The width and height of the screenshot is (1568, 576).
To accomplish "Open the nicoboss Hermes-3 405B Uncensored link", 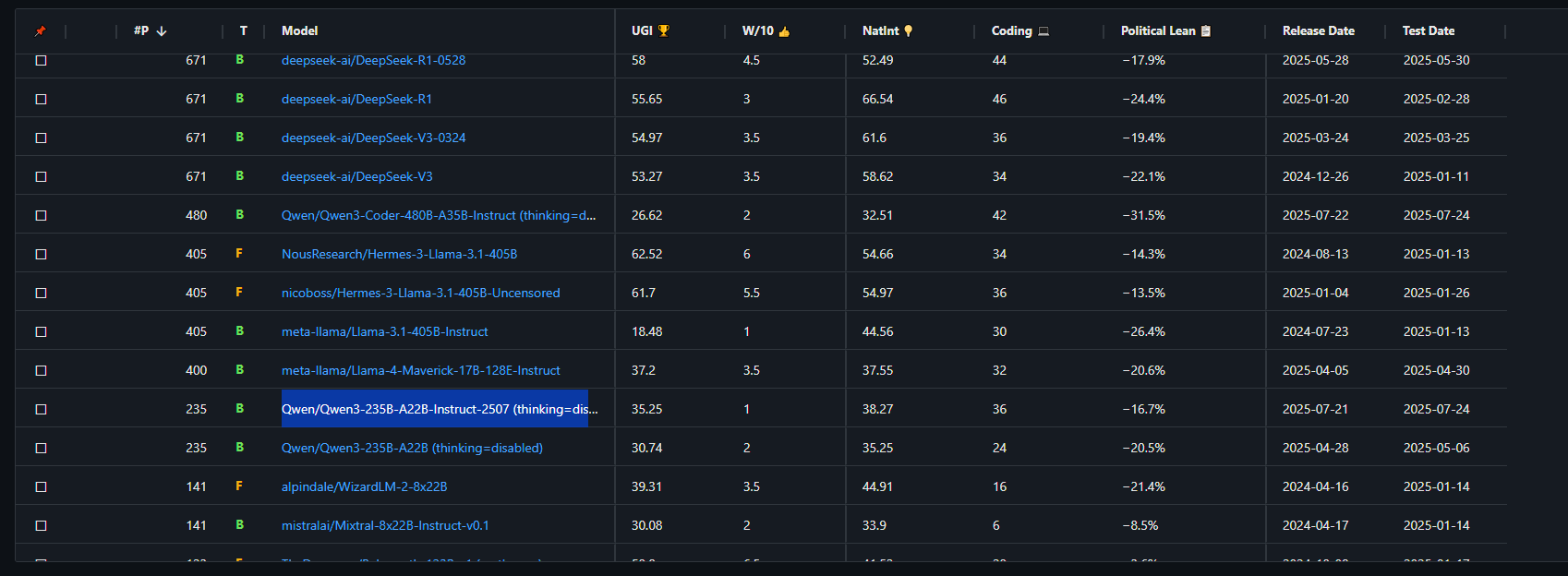I will pos(420,293).
